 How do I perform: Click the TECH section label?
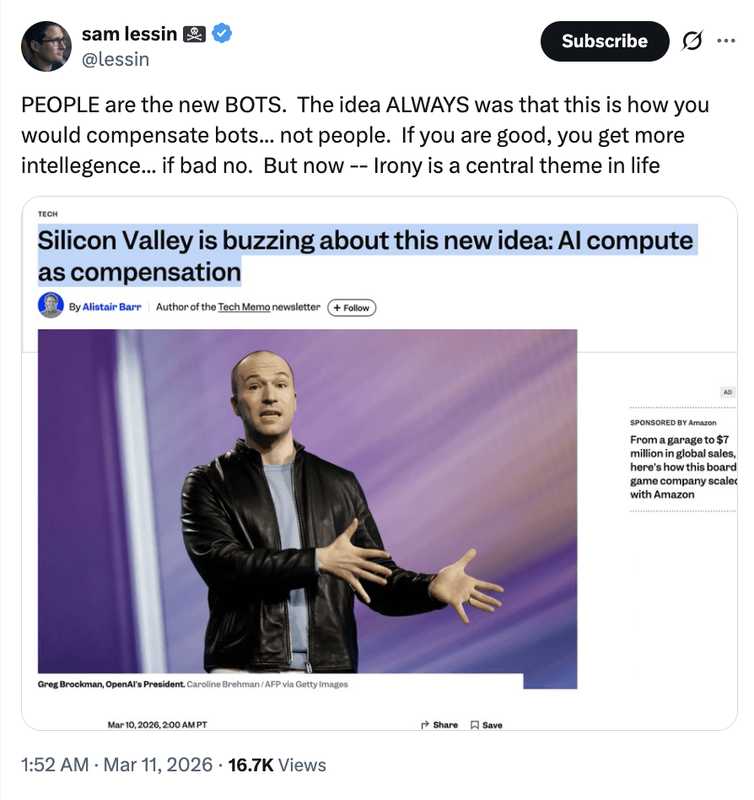48,213
